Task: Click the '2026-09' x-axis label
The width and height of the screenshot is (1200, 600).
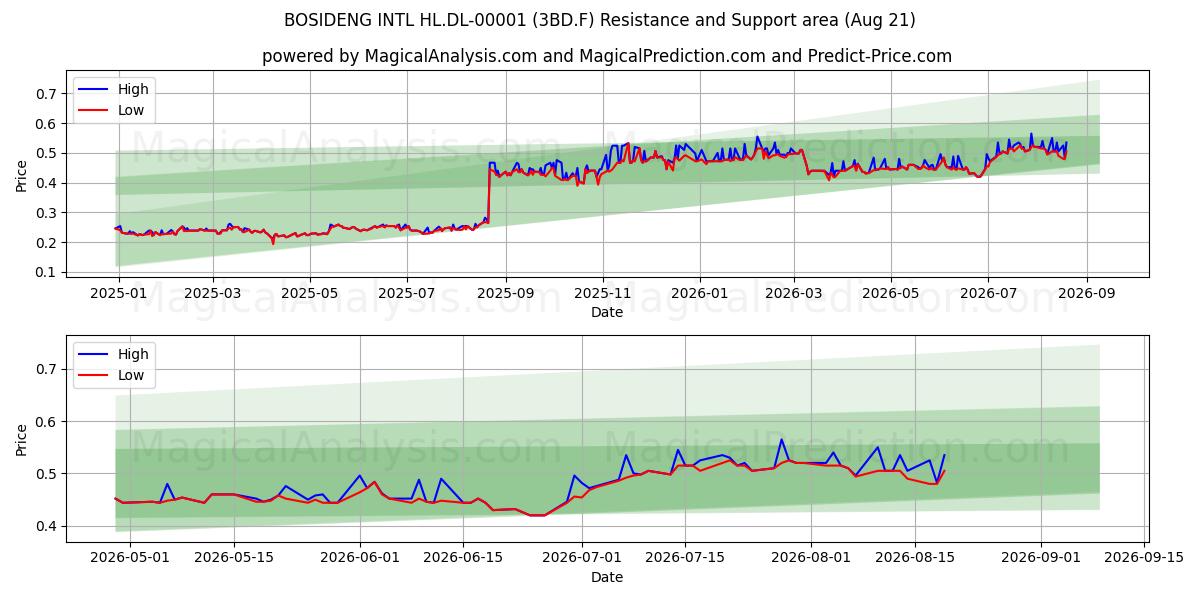Action: point(1085,294)
